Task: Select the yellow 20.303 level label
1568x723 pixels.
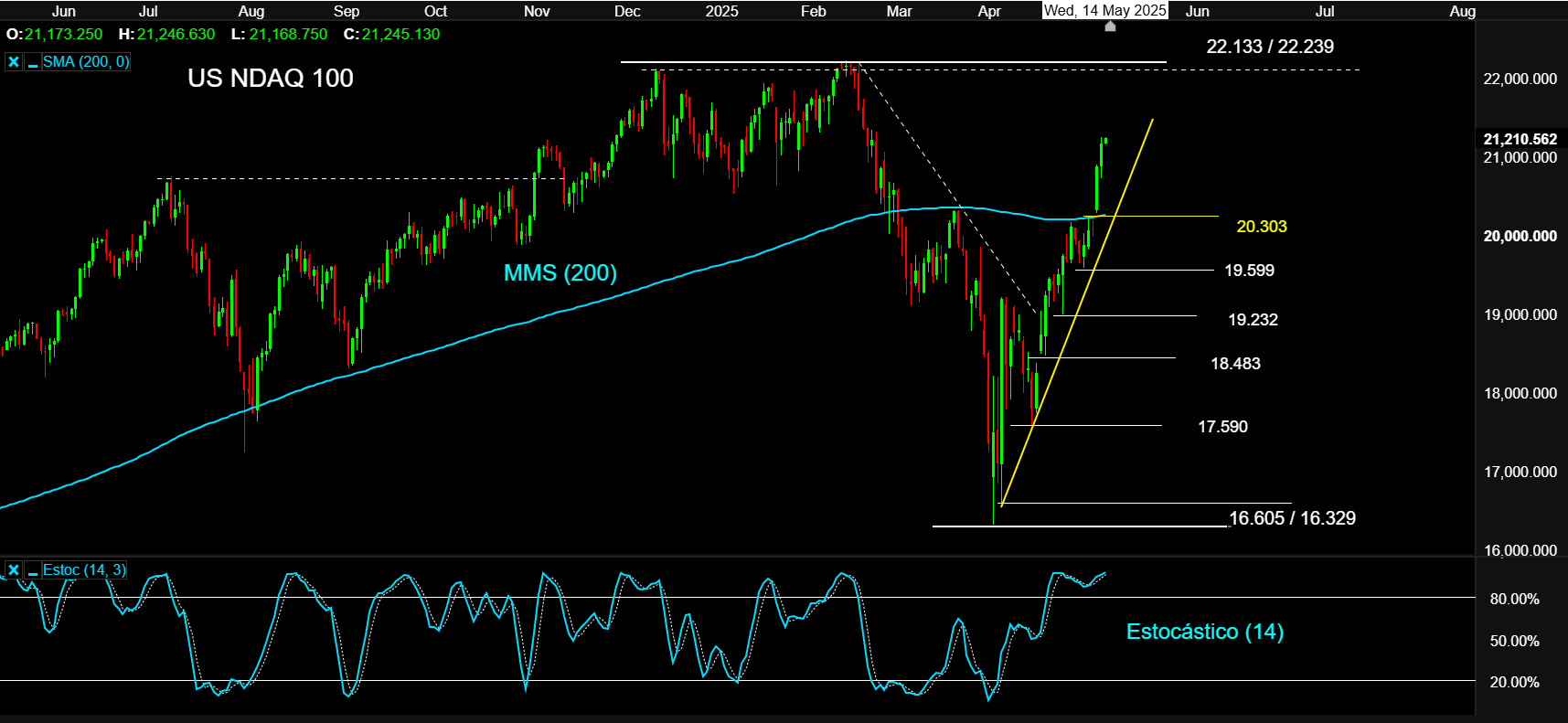Action: (x=1262, y=227)
